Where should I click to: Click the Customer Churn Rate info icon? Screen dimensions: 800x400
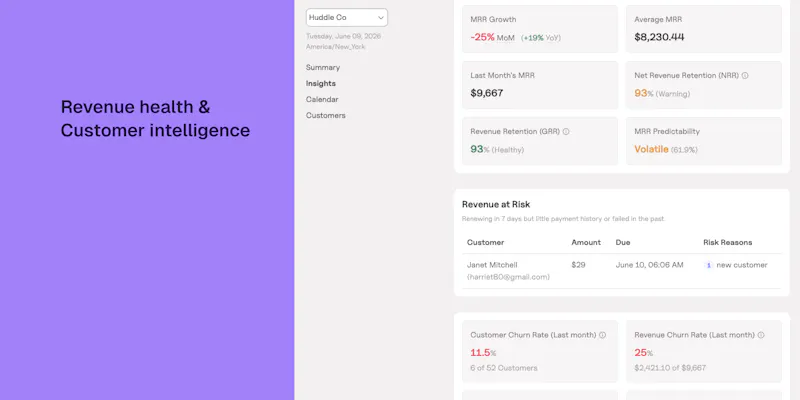click(x=602, y=335)
